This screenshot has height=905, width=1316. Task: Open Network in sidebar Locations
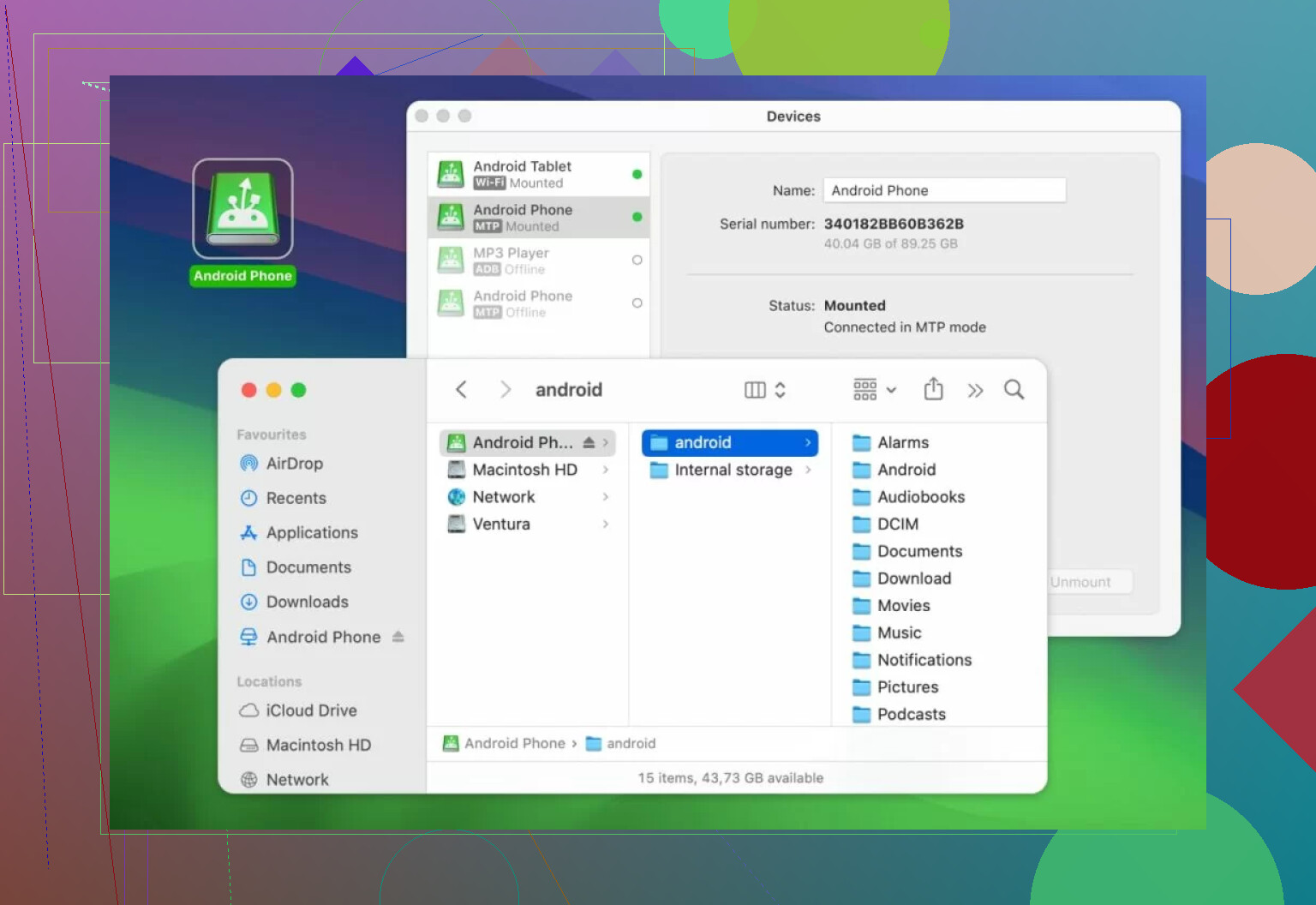click(x=284, y=780)
